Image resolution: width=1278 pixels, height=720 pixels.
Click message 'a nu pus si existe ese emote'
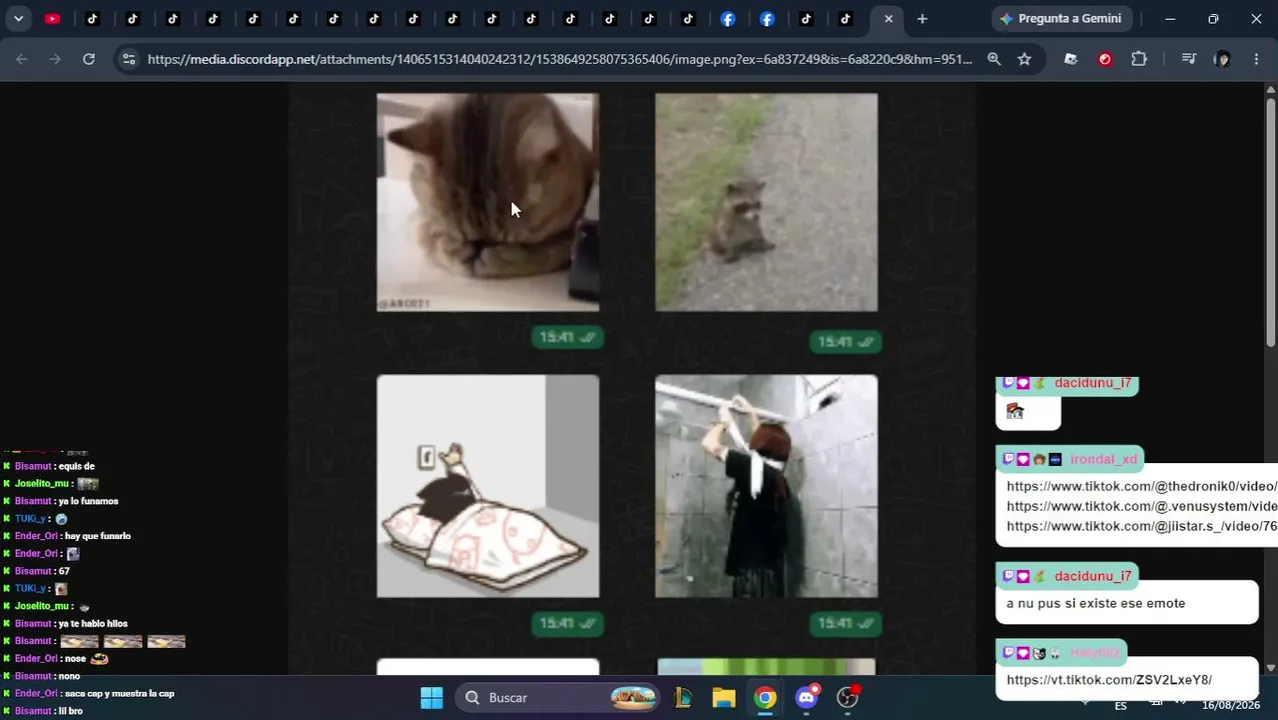coord(1095,603)
